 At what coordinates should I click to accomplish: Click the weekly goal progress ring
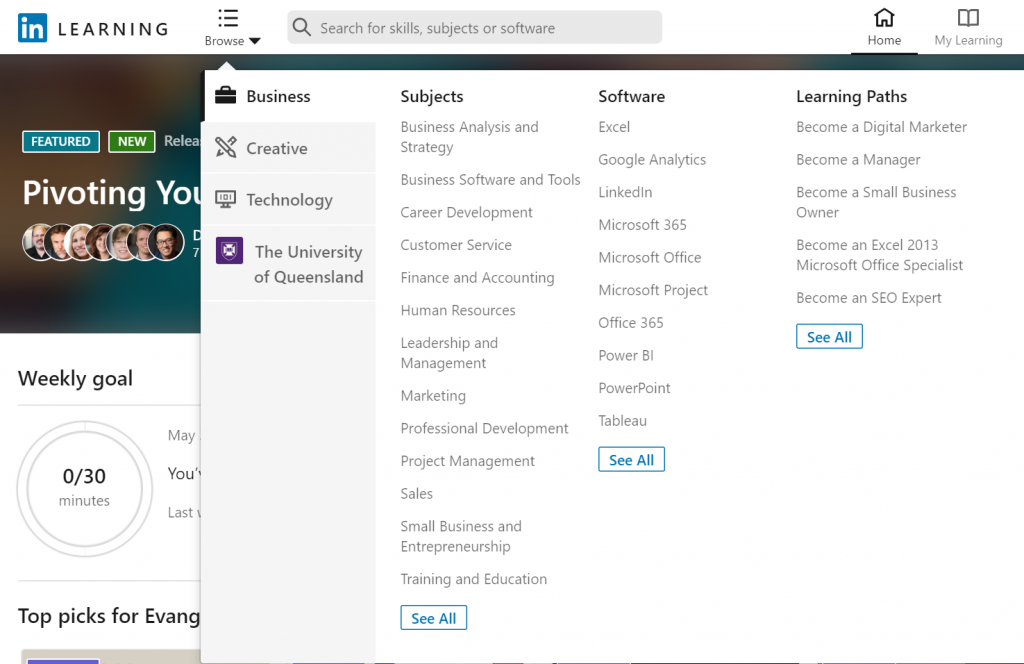coord(85,489)
